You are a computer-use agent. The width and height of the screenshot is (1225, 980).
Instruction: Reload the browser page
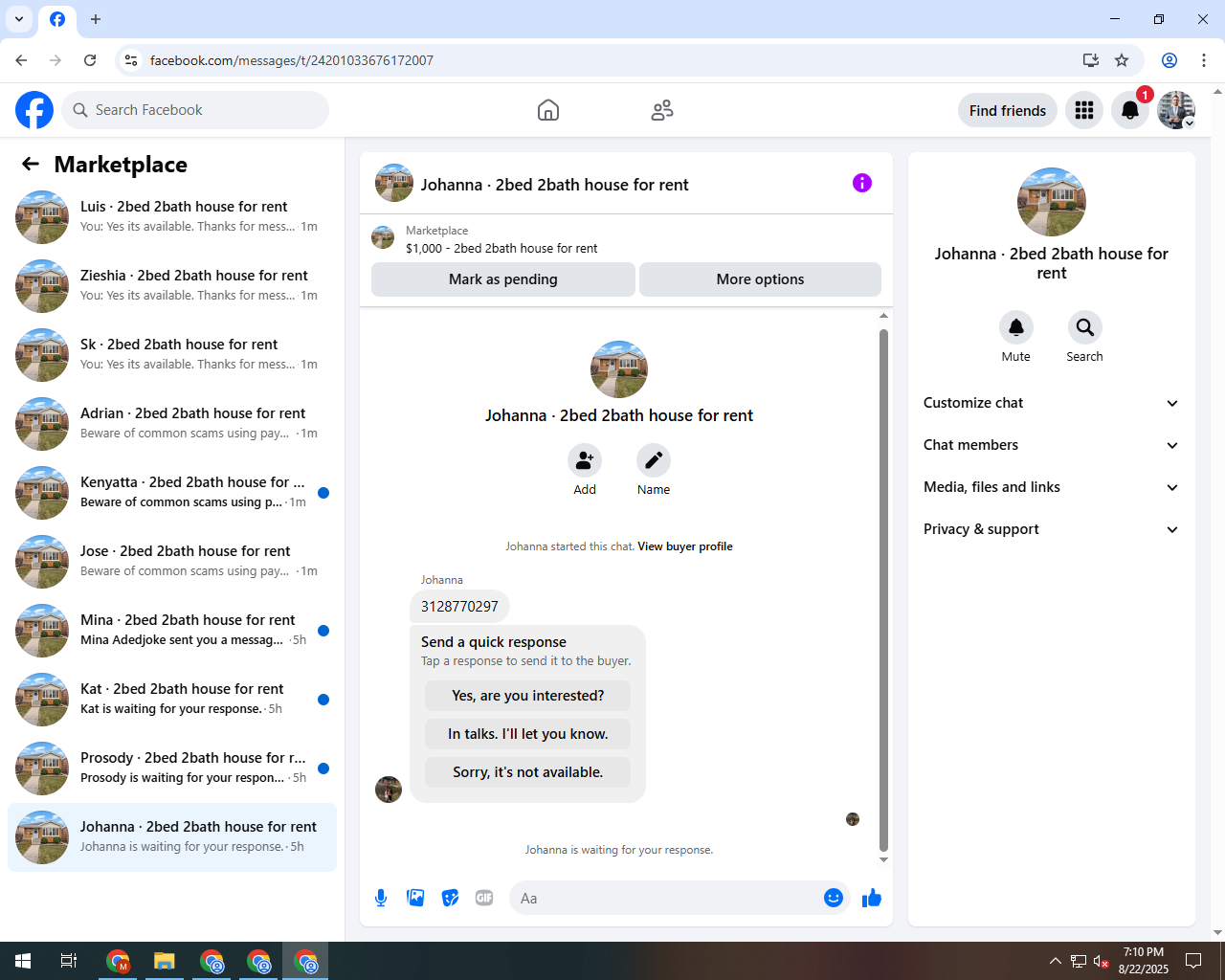[90, 60]
